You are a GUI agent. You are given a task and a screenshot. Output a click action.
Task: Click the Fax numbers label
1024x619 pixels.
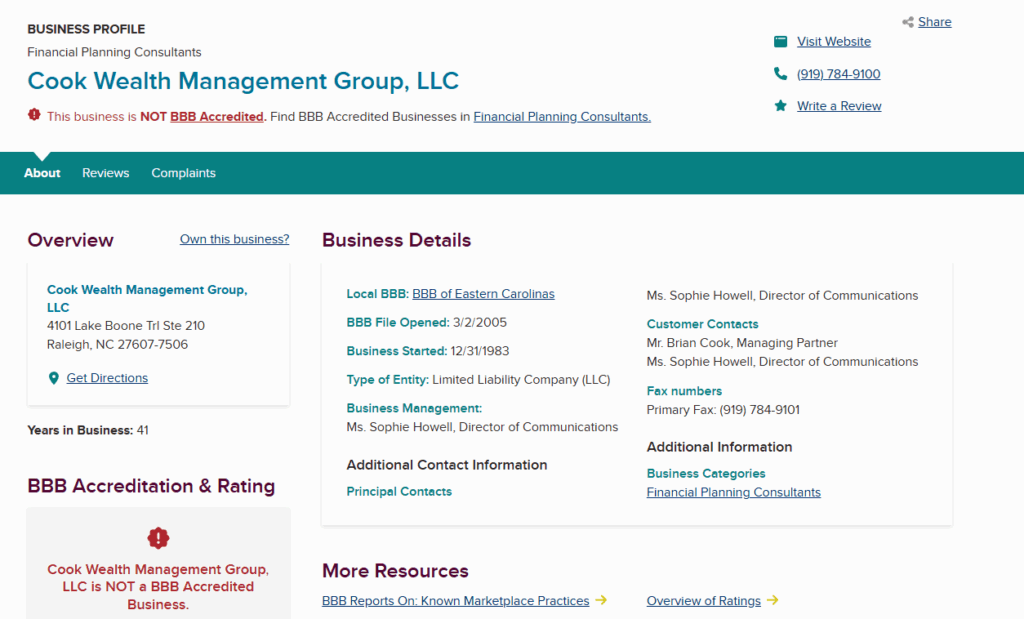[x=684, y=391]
